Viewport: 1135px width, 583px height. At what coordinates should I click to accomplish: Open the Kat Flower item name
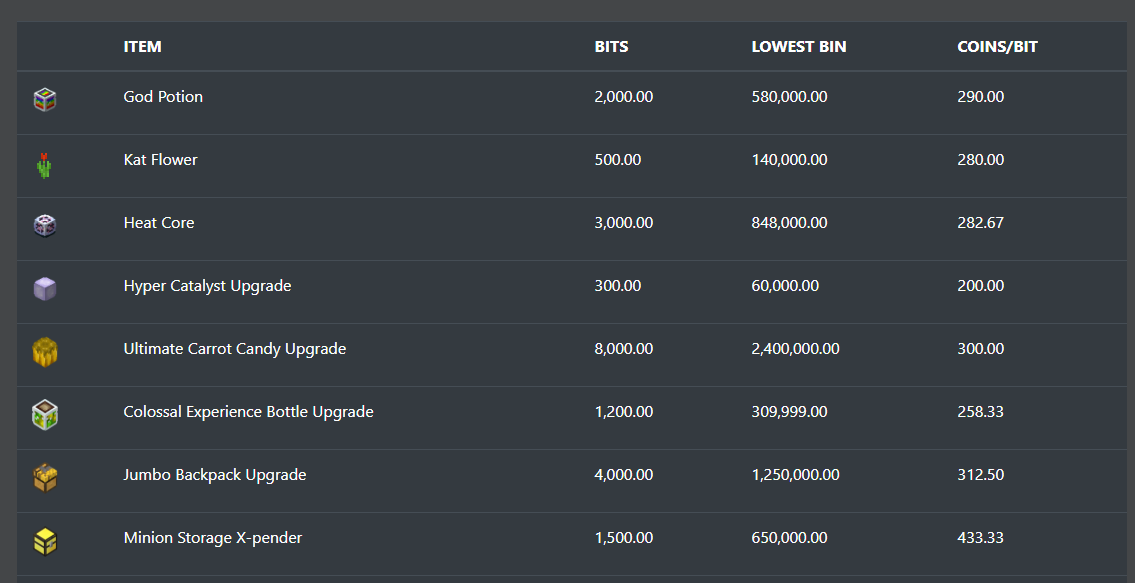tap(160, 159)
